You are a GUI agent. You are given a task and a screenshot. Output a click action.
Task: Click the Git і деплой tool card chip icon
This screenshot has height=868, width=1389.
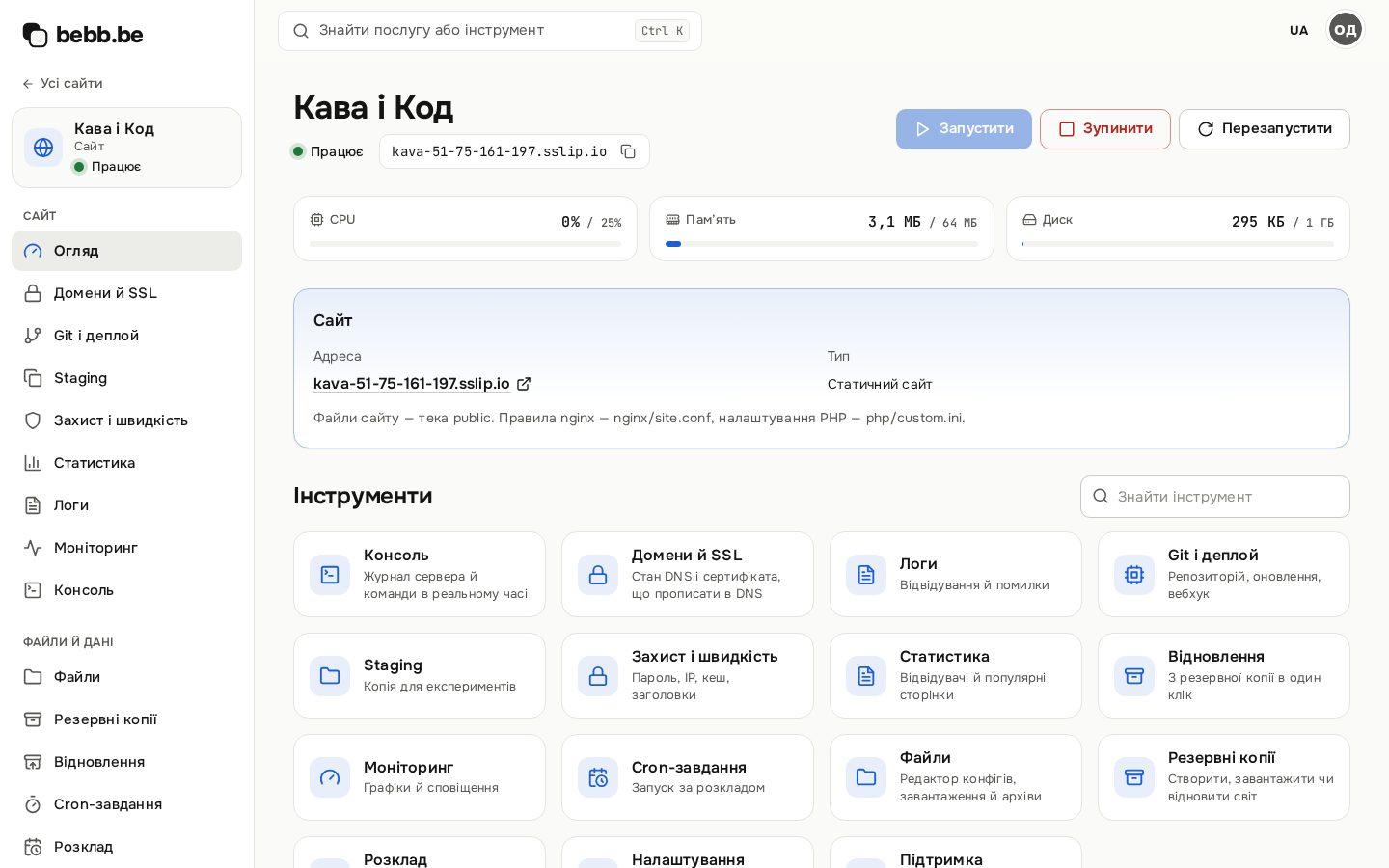pyautogui.click(x=1134, y=575)
